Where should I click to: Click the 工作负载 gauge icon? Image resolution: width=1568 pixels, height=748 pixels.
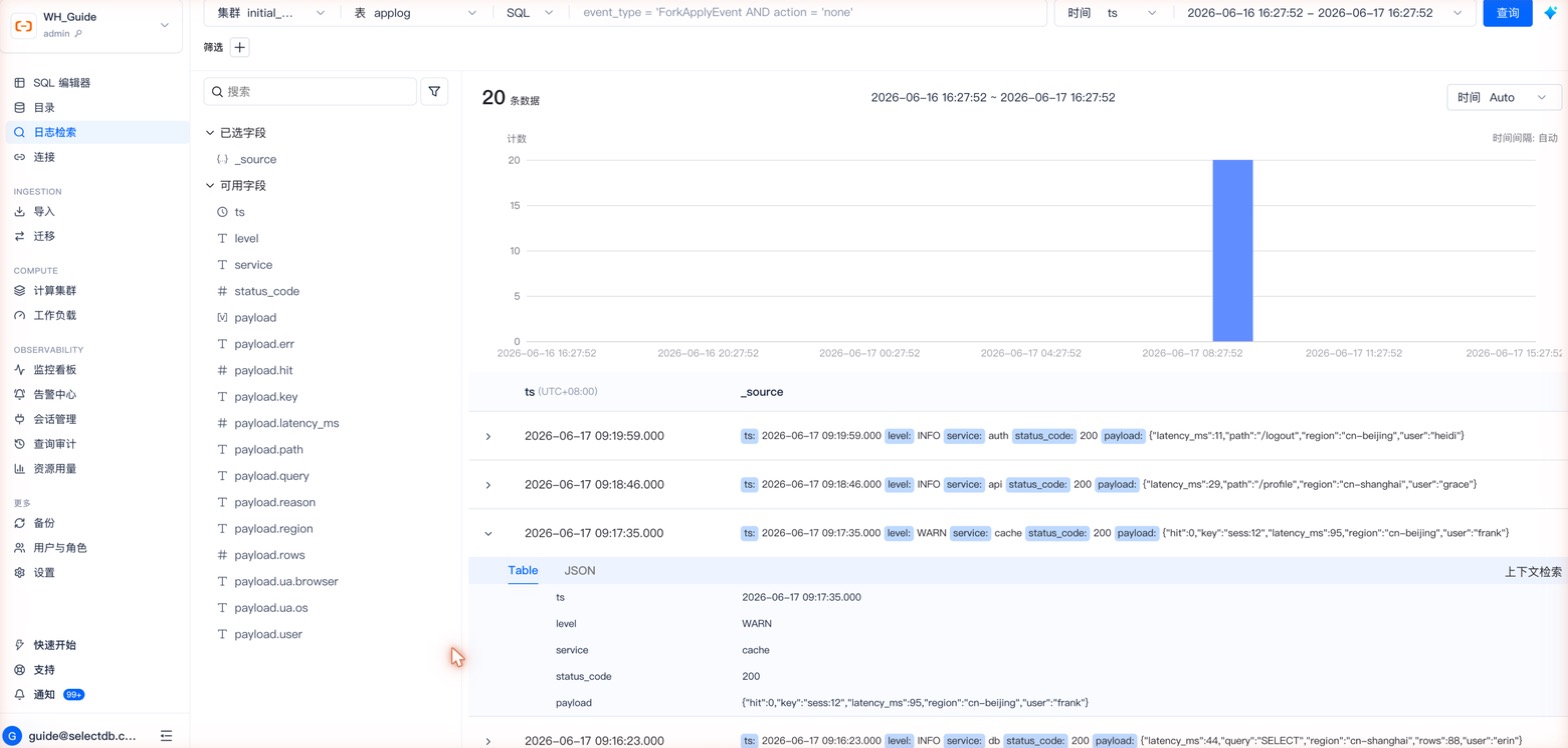pos(19,315)
